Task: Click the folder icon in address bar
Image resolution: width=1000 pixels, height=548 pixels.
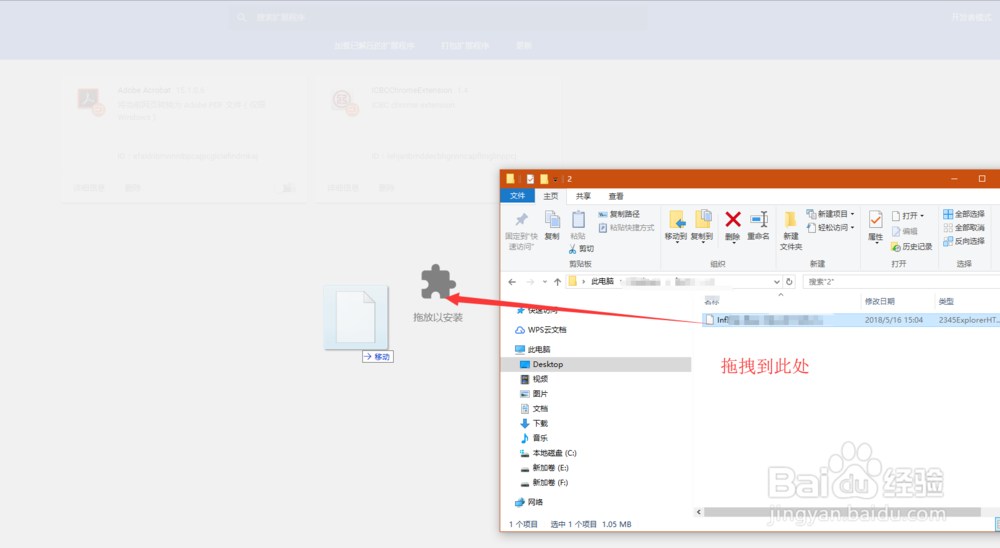Action: (x=573, y=281)
